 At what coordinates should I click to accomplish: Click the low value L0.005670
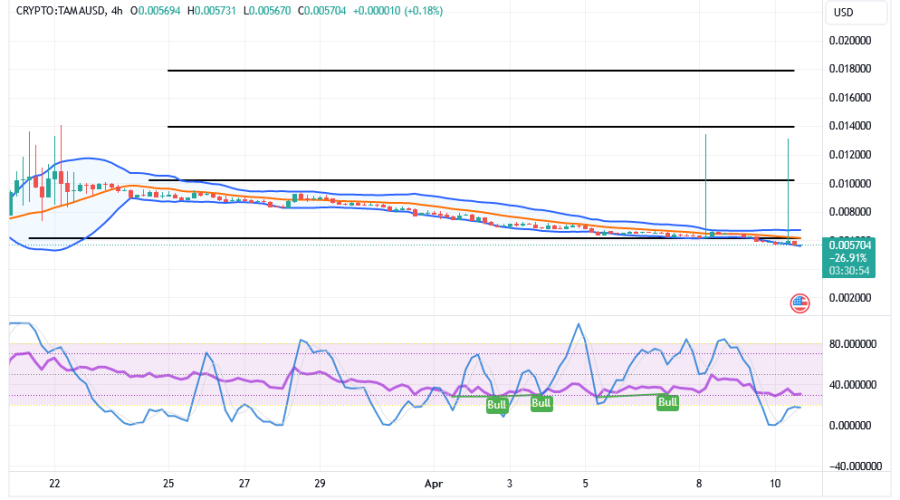(267, 11)
